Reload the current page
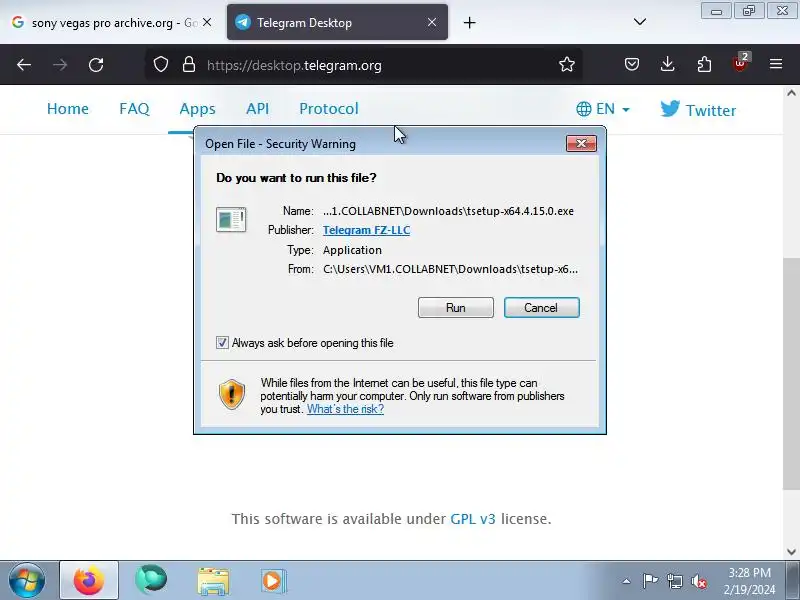The width and height of the screenshot is (800, 600). click(96, 65)
